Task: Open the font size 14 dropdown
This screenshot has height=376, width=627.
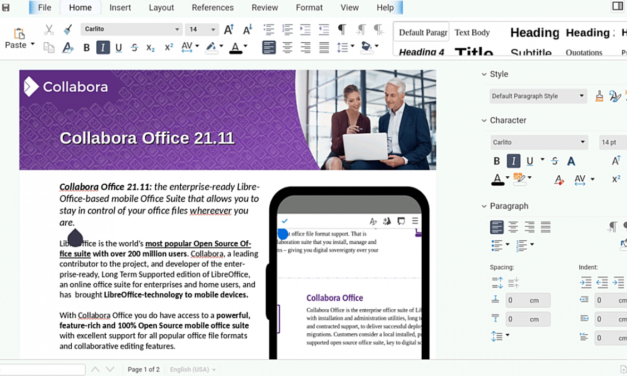Action: (213, 29)
